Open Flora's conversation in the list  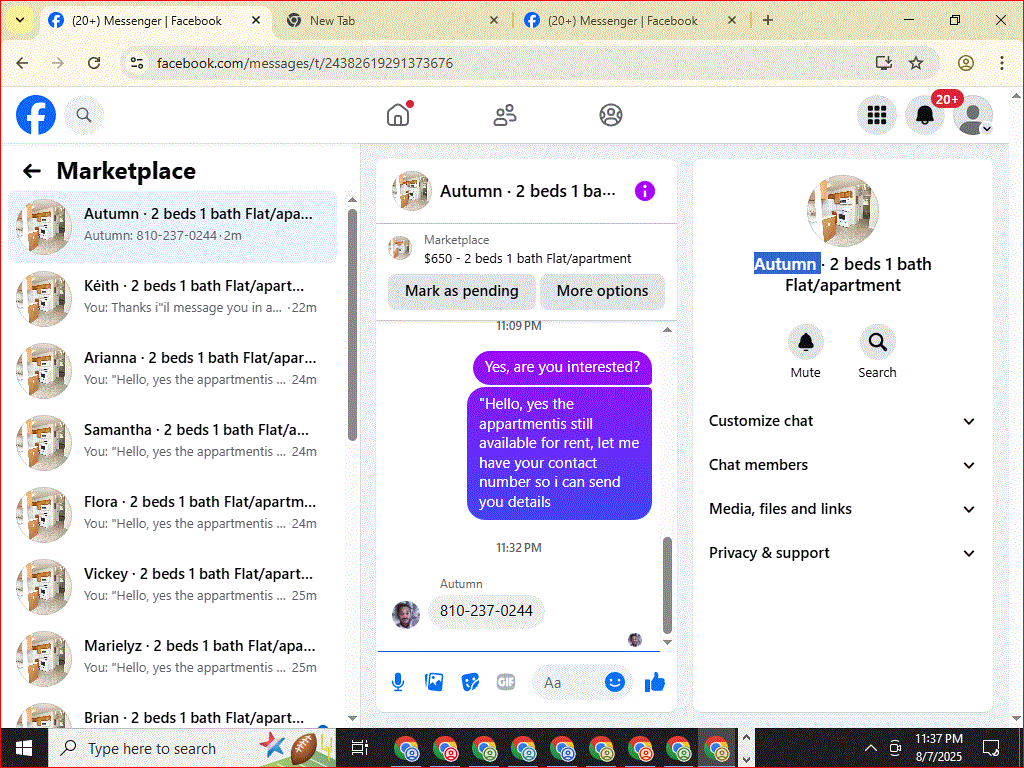[172, 514]
